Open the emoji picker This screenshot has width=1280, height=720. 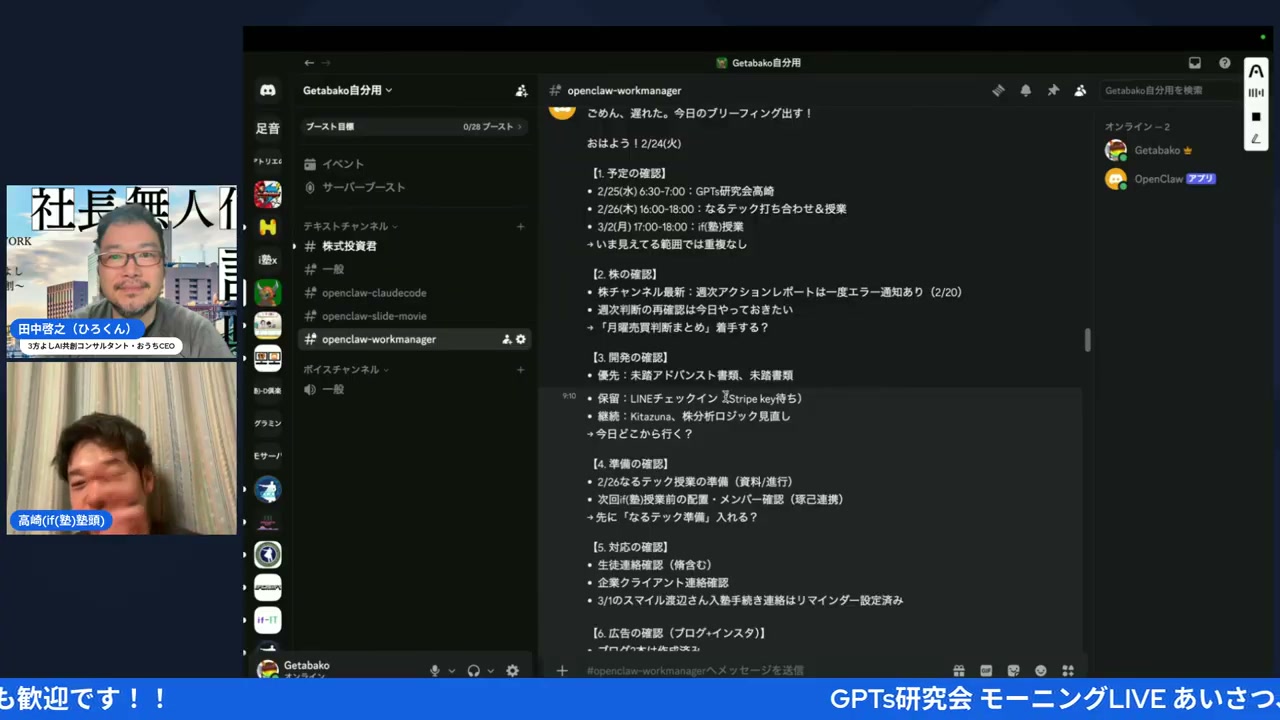coord(1040,670)
